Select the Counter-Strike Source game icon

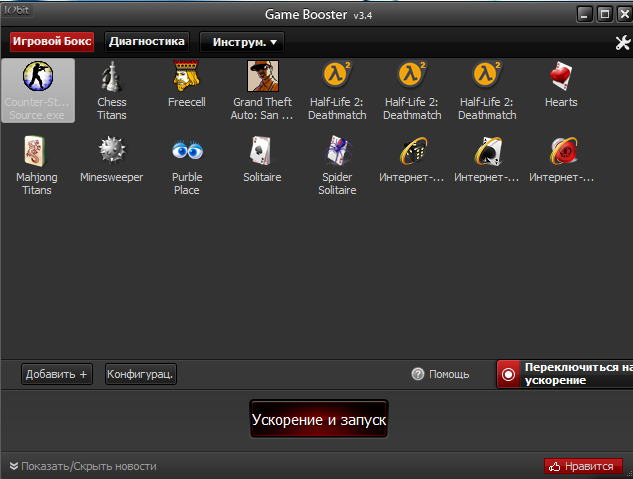[x=38, y=77]
